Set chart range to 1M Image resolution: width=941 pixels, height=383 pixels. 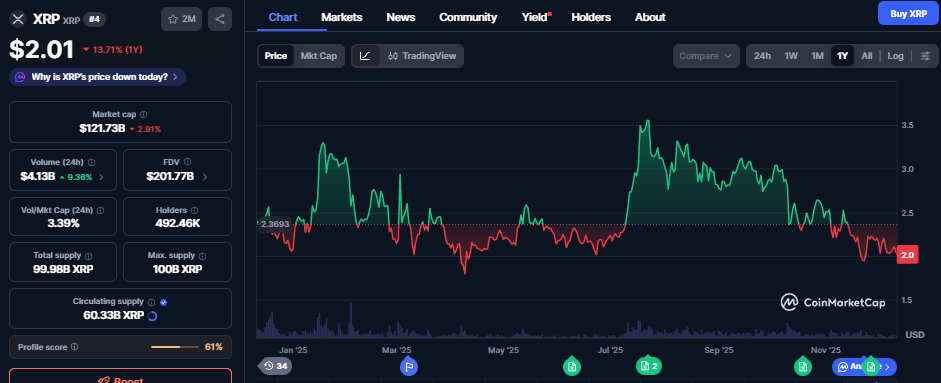click(817, 56)
